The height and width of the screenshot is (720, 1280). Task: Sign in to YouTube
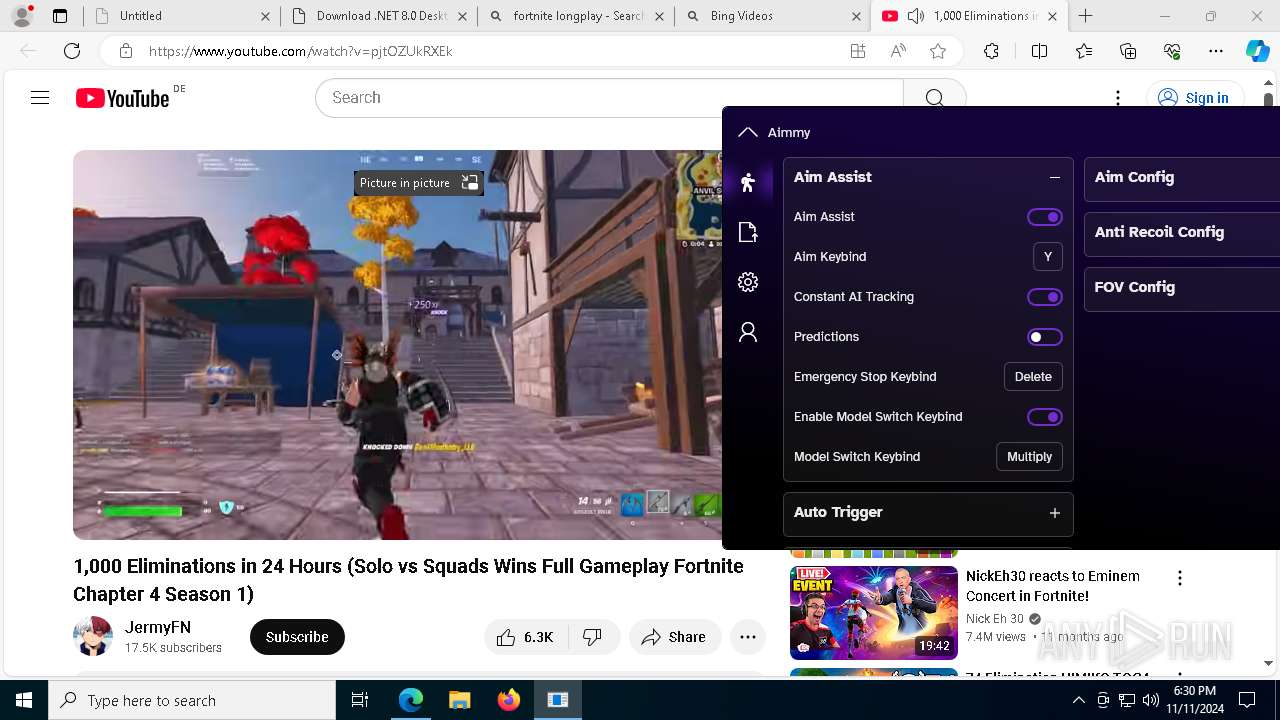pyautogui.click(x=1194, y=98)
